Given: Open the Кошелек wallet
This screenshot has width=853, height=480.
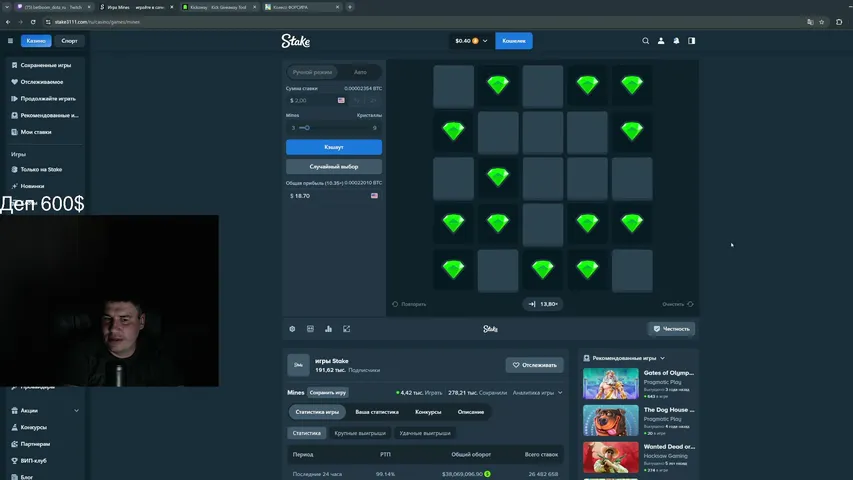Looking at the screenshot, I should click(x=514, y=41).
